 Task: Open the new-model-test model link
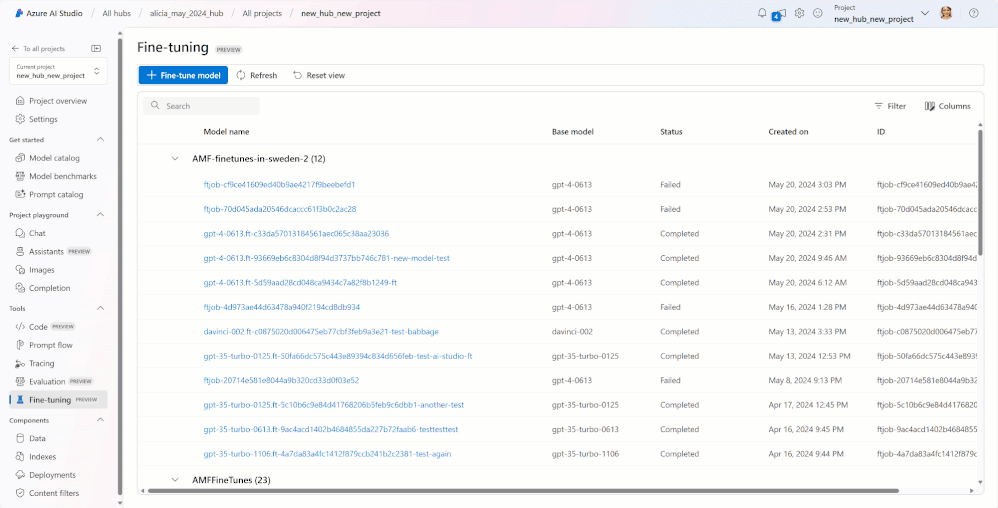click(x=327, y=258)
